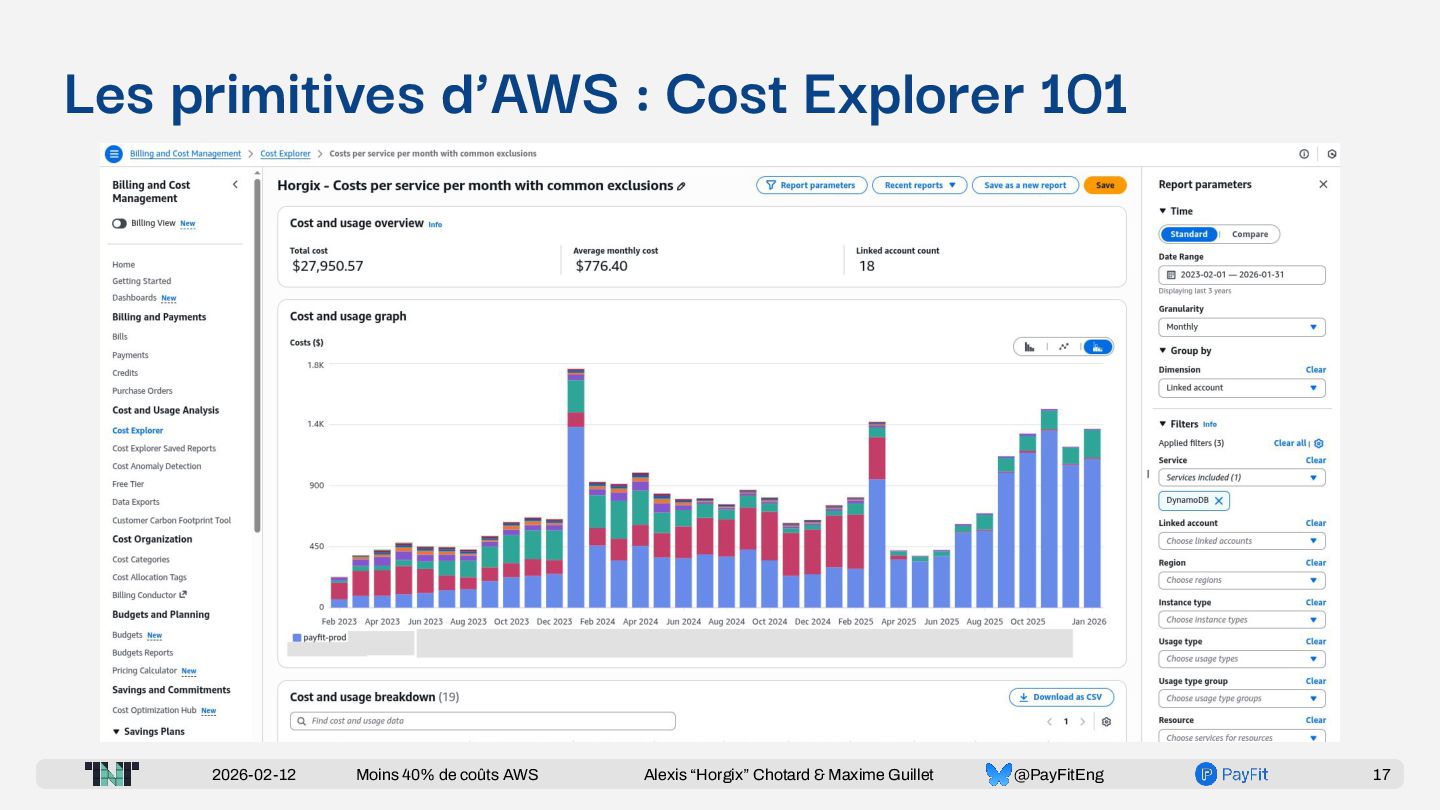This screenshot has height=810, width=1440.
Task: Click the download icon in Download as CSV
Action: tap(1024, 697)
